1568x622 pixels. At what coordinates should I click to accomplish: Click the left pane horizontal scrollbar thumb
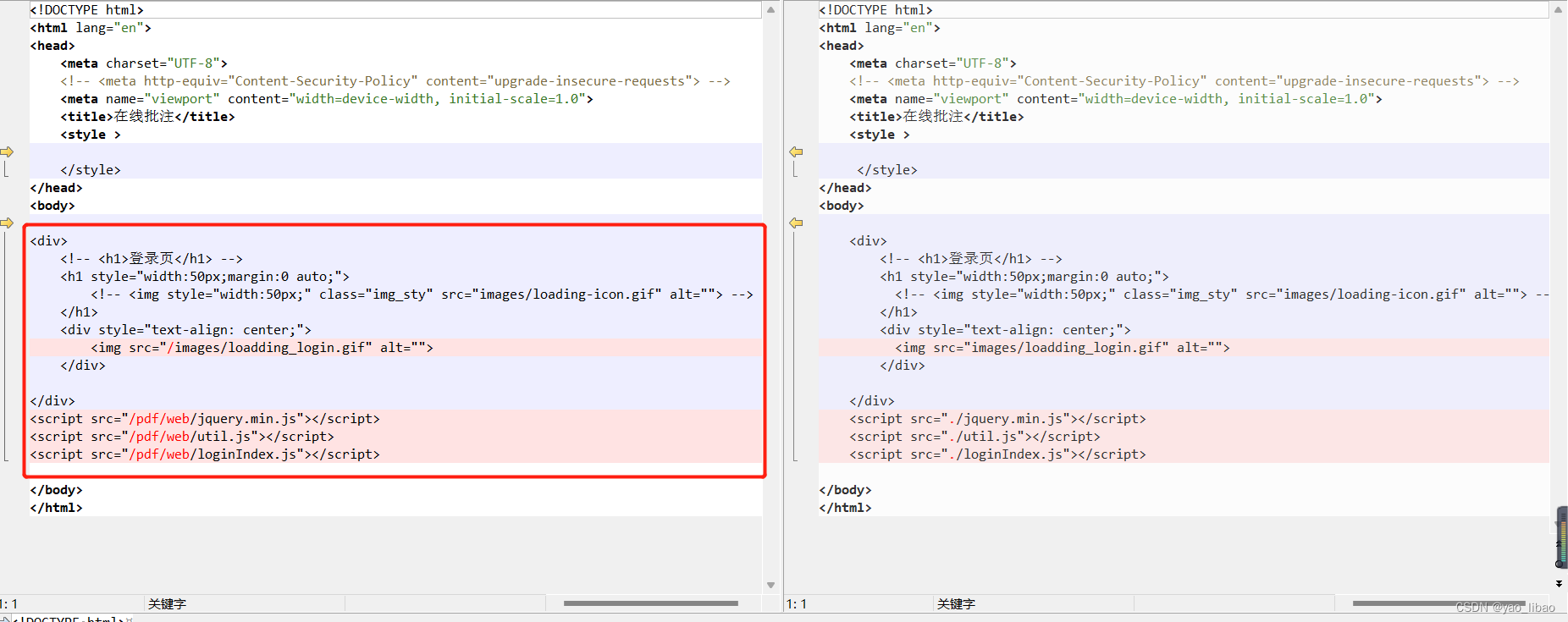[651, 603]
